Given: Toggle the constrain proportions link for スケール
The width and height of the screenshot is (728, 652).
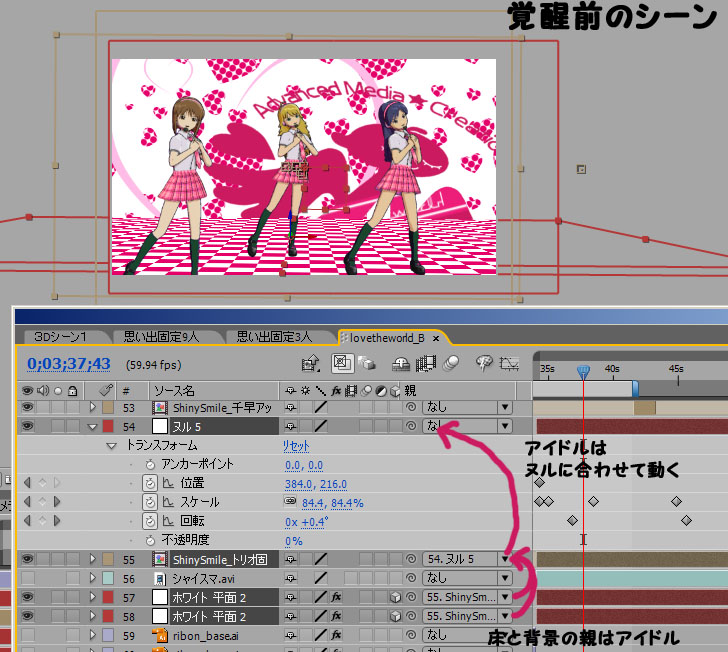Looking at the screenshot, I should pyautogui.click(x=290, y=501).
